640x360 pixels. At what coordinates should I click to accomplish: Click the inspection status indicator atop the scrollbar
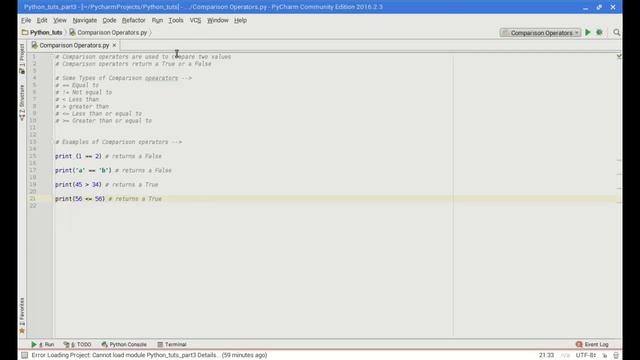pos(619,57)
